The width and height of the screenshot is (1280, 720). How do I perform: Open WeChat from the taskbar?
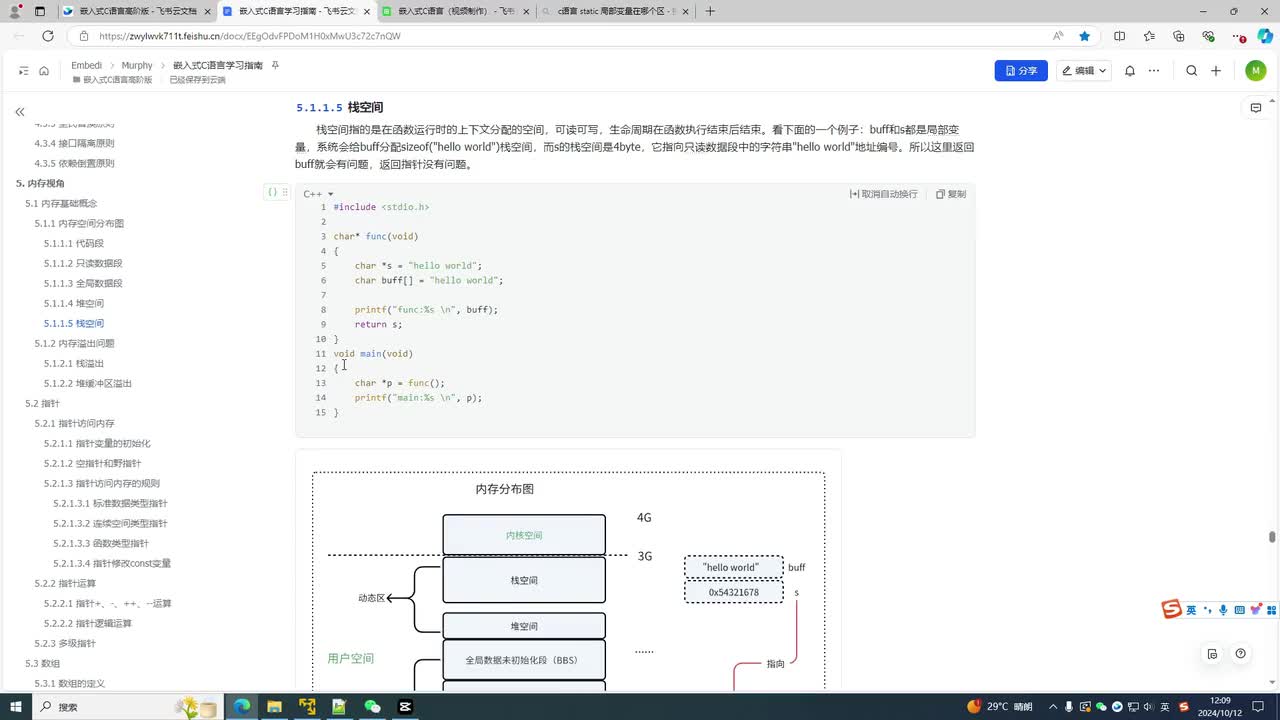coord(372,707)
